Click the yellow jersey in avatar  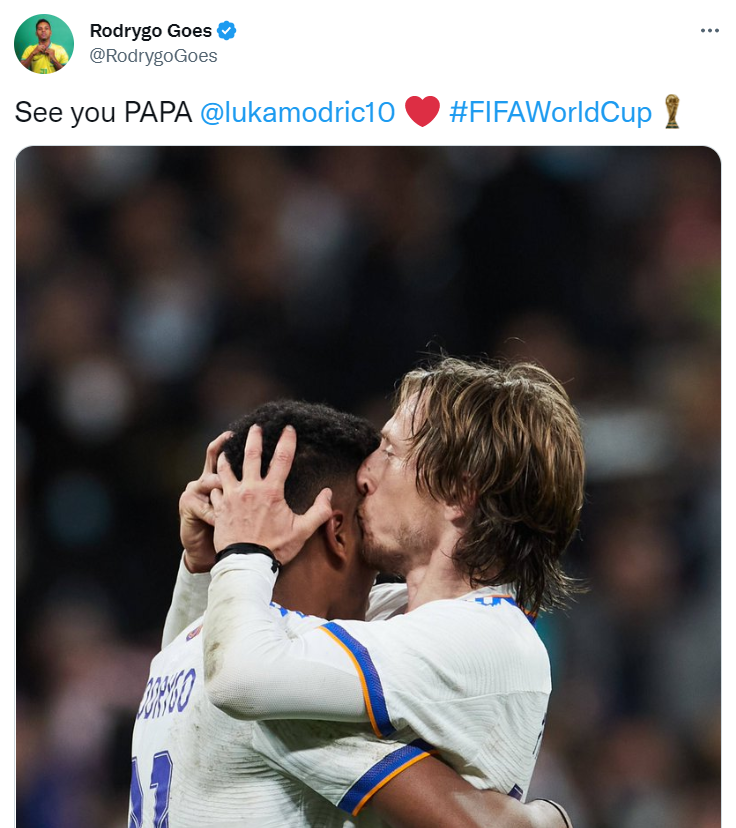45,57
